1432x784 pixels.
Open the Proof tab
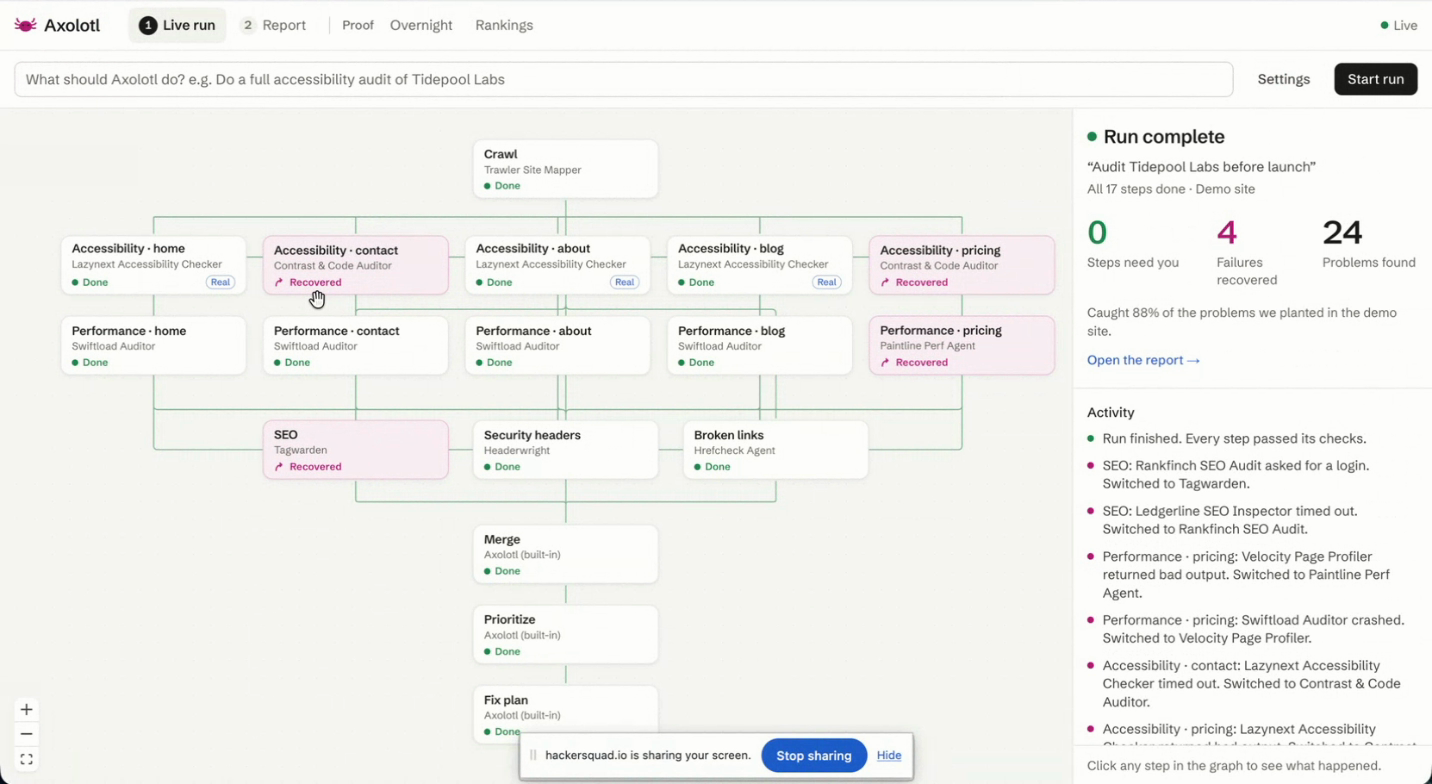click(x=358, y=25)
